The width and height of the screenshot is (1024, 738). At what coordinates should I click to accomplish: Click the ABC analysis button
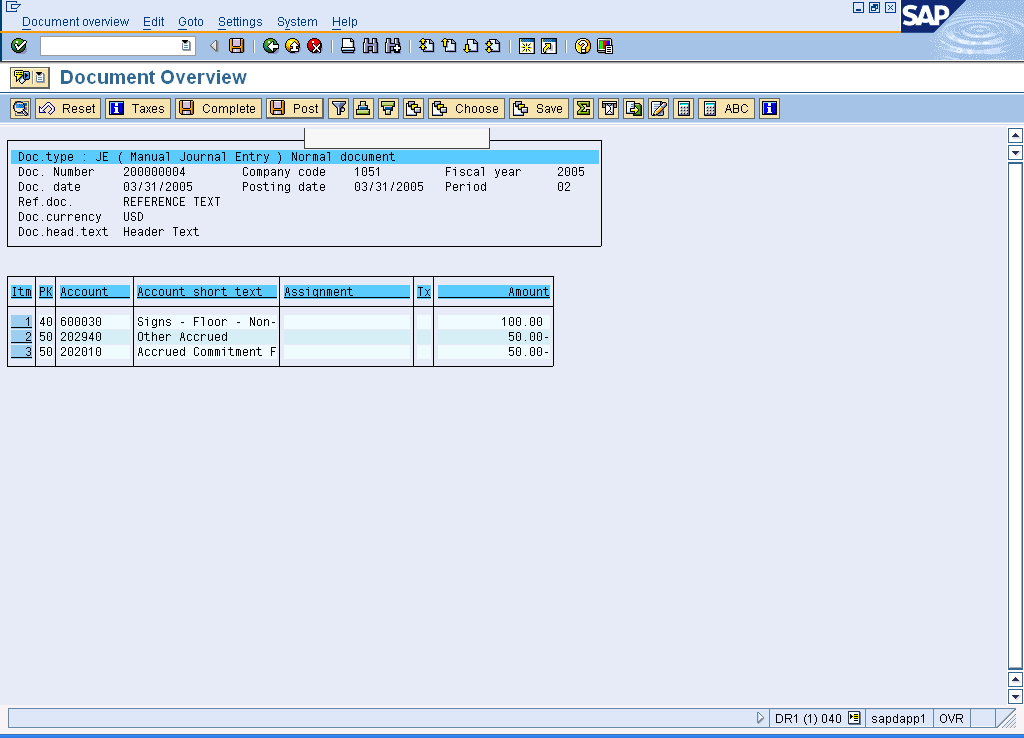tap(727, 108)
